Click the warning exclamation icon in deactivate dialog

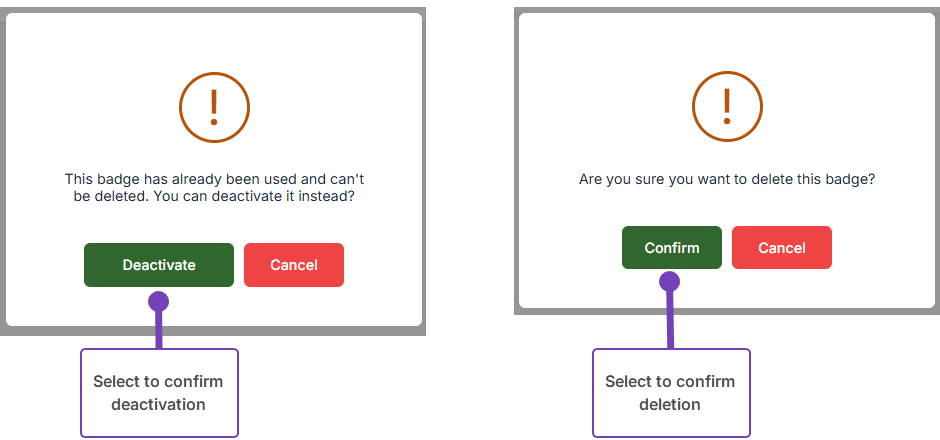coord(213,106)
